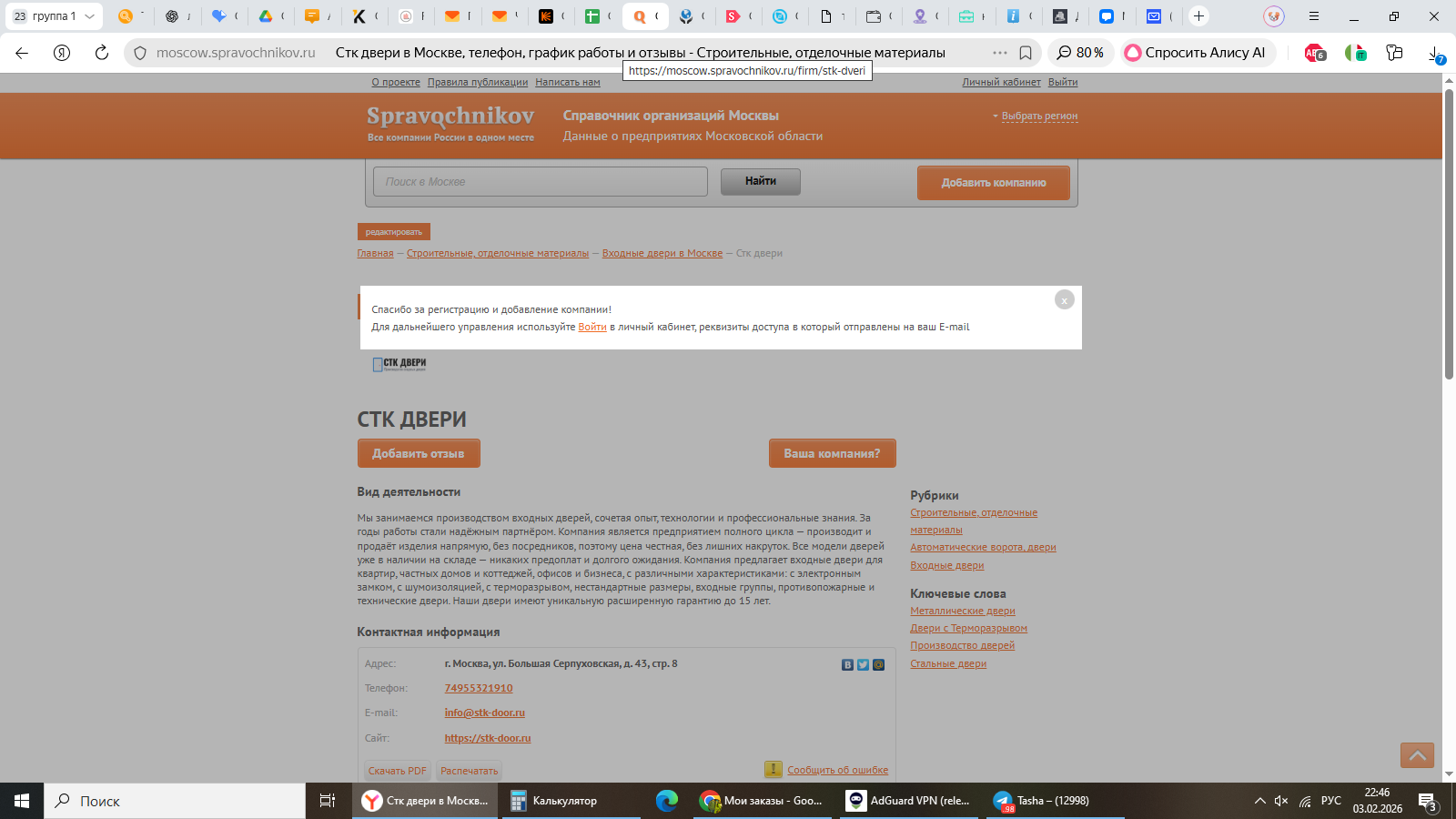Open the Автоматические ворота, двери rubric
The image size is (1456, 819).
click(x=984, y=548)
